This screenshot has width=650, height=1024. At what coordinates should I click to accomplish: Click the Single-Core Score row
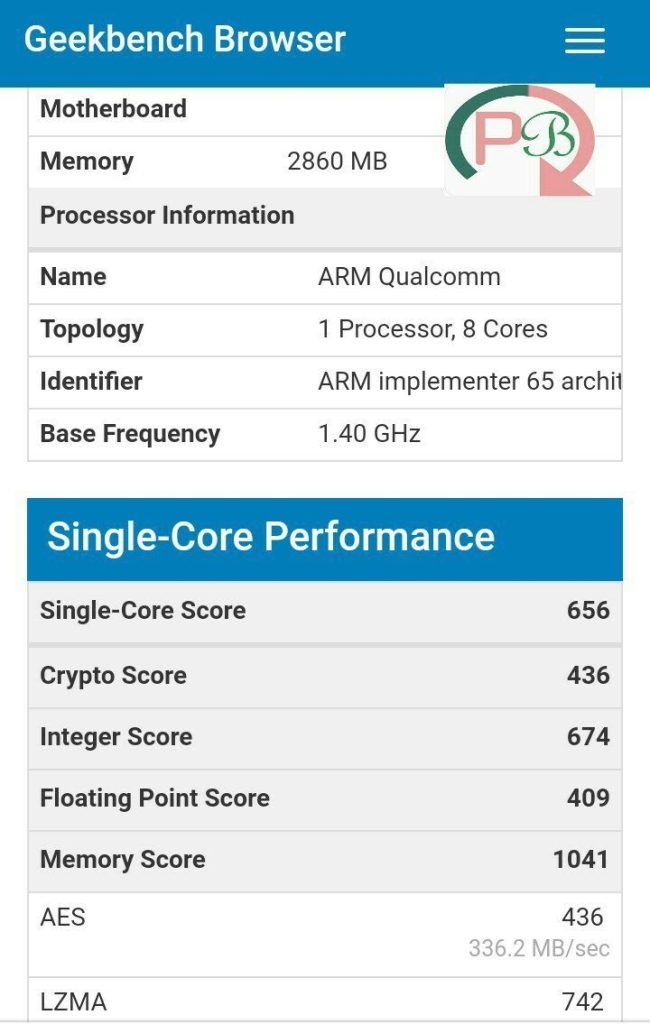coord(325,611)
